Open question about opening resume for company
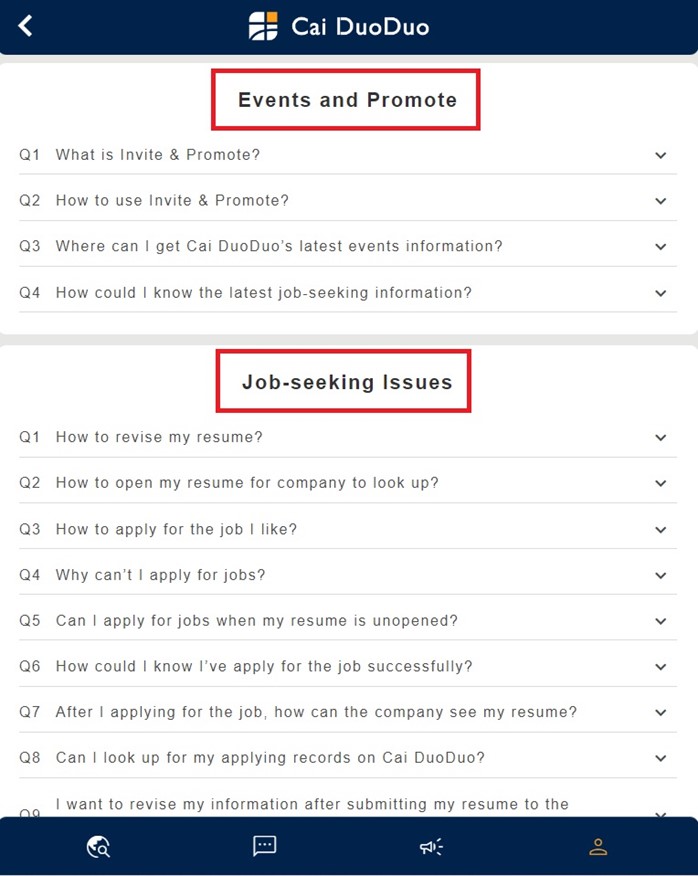 click(x=247, y=483)
